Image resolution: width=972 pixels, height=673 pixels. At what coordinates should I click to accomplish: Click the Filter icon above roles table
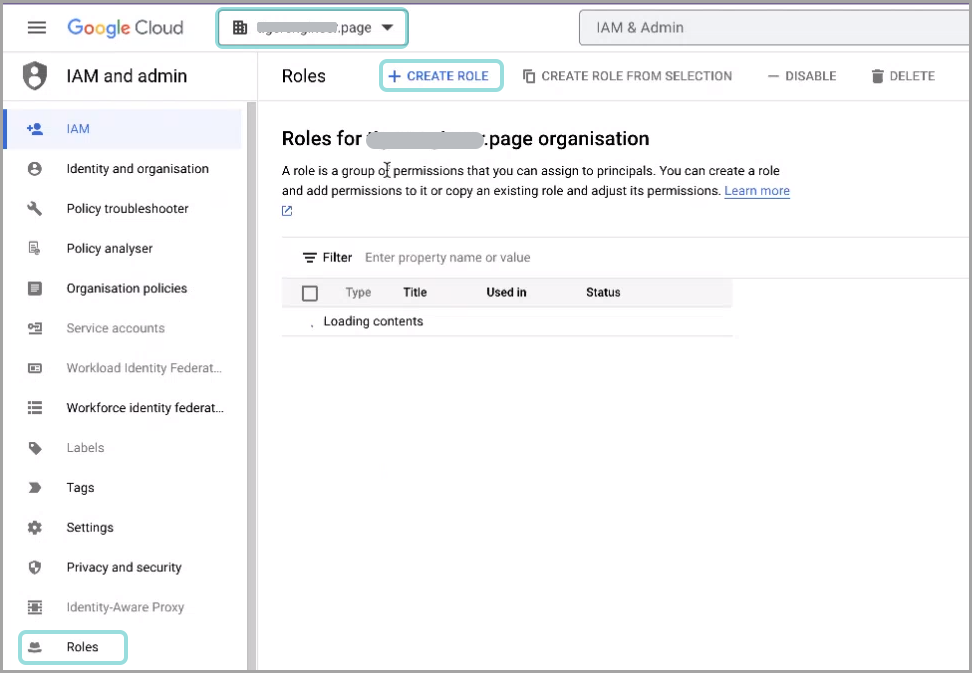pyautogui.click(x=310, y=258)
